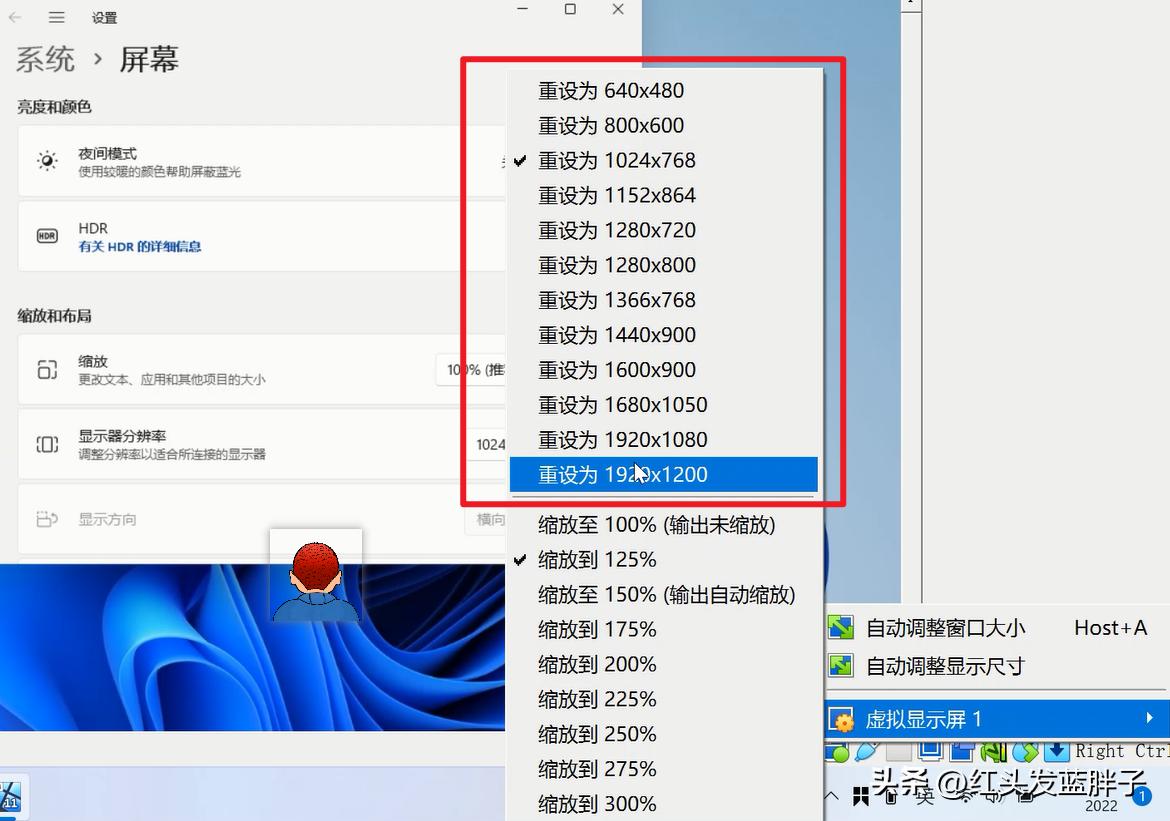Click the download arrow icon in VirtualBox status bar
Screen dimensions: 1170x821
point(1056,750)
